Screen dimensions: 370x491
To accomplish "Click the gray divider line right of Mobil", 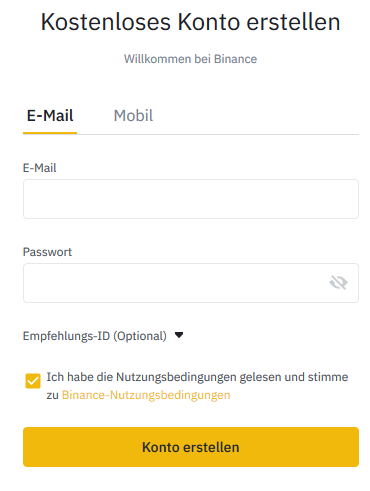I will click(256, 134).
